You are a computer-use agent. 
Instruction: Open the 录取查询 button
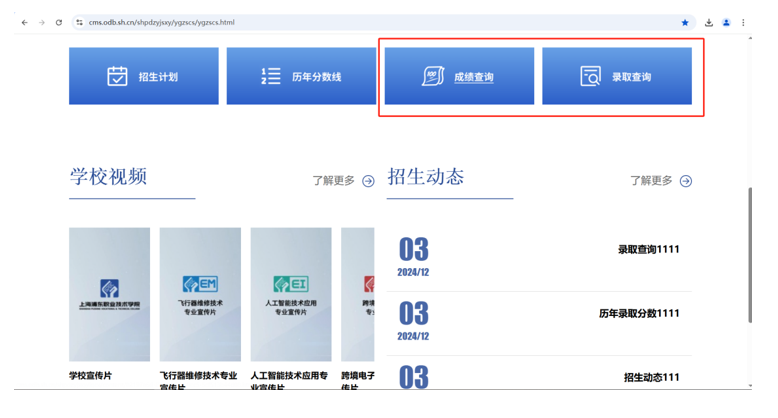click(x=617, y=76)
